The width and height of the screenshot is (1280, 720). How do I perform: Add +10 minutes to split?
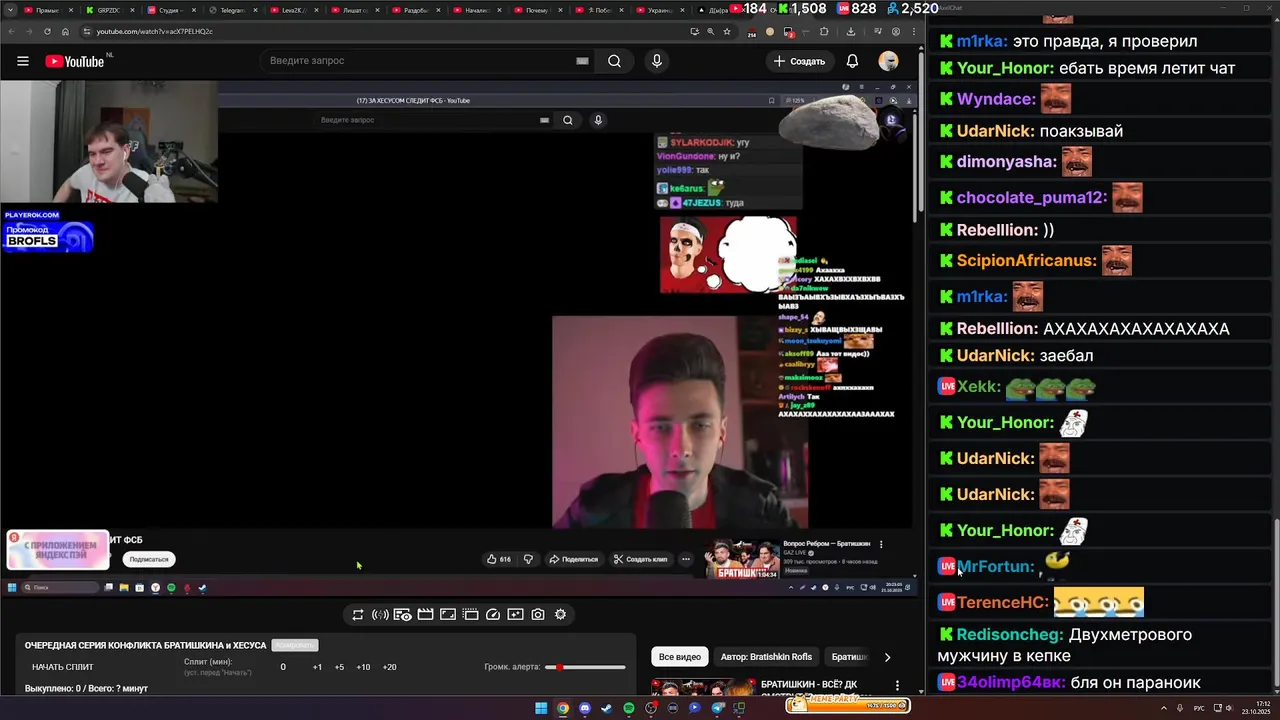[x=363, y=667]
